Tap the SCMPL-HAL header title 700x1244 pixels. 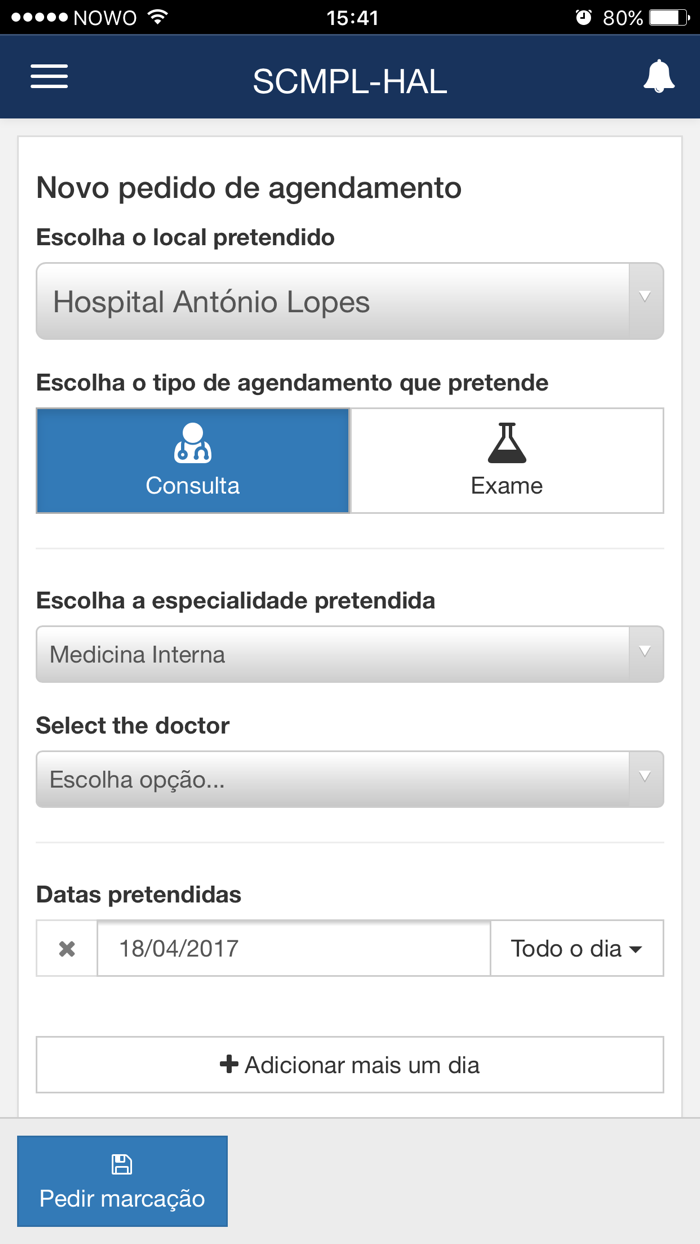(x=350, y=82)
